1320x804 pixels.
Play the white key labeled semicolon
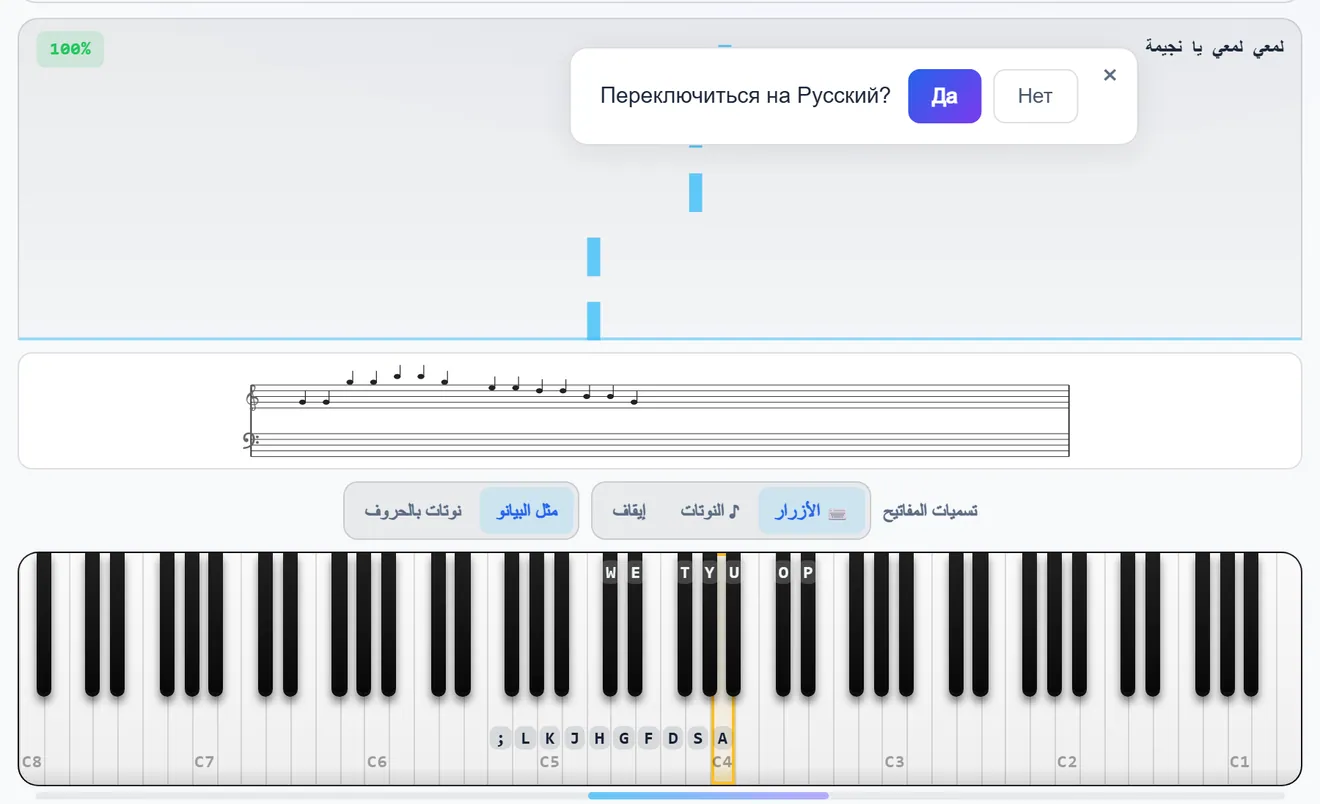tap(501, 740)
